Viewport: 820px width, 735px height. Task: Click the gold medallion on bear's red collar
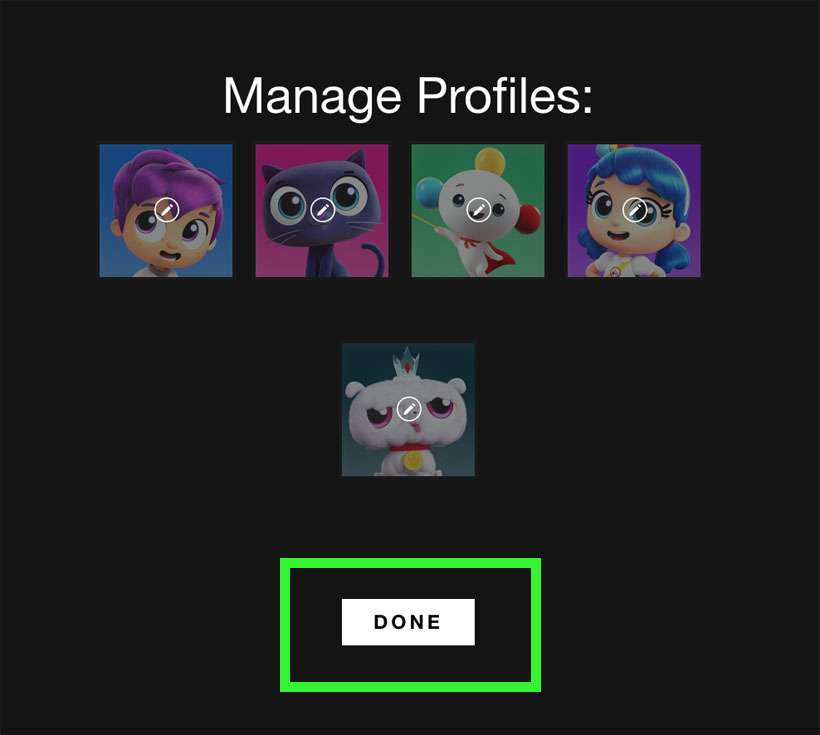413,460
